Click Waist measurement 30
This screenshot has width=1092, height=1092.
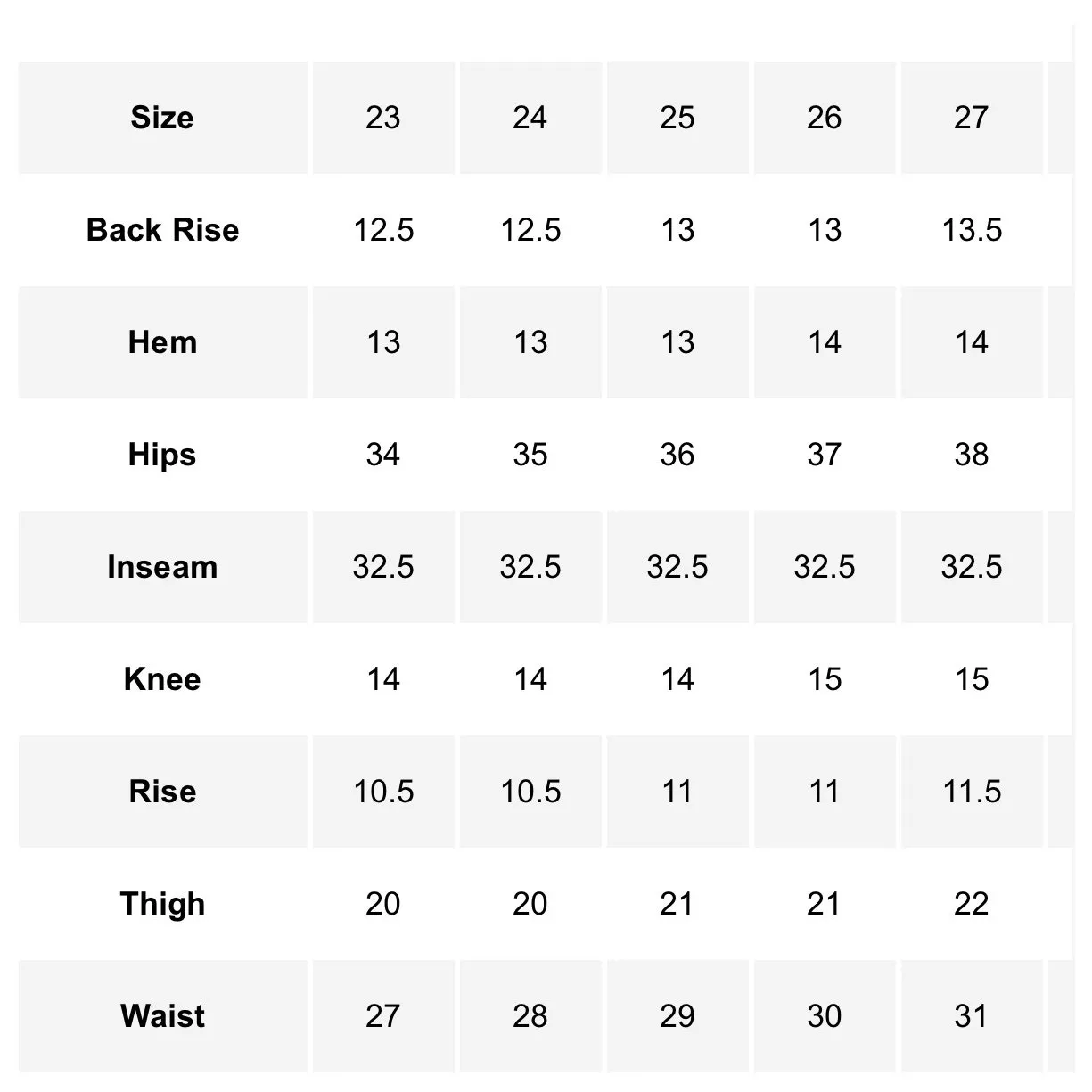[x=825, y=1016]
